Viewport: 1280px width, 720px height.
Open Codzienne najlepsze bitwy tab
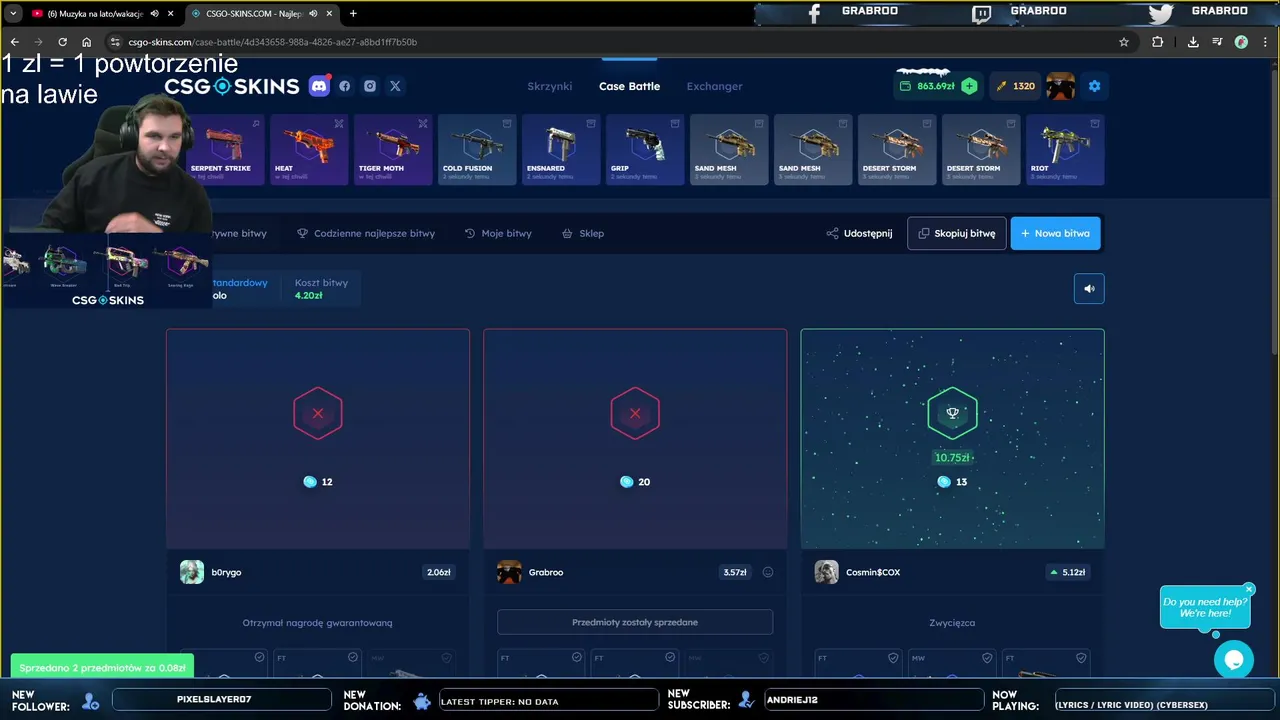(366, 233)
